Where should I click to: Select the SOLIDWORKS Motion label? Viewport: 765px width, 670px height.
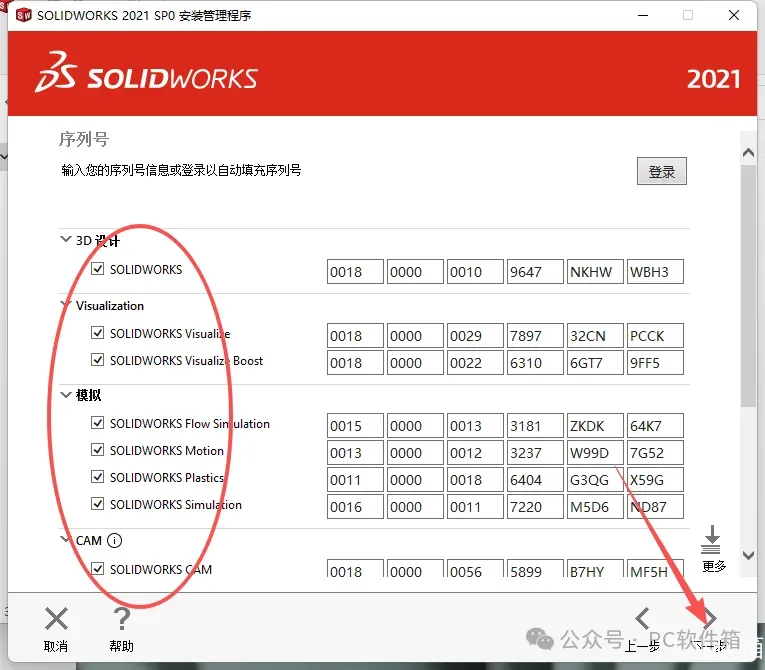click(166, 450)
